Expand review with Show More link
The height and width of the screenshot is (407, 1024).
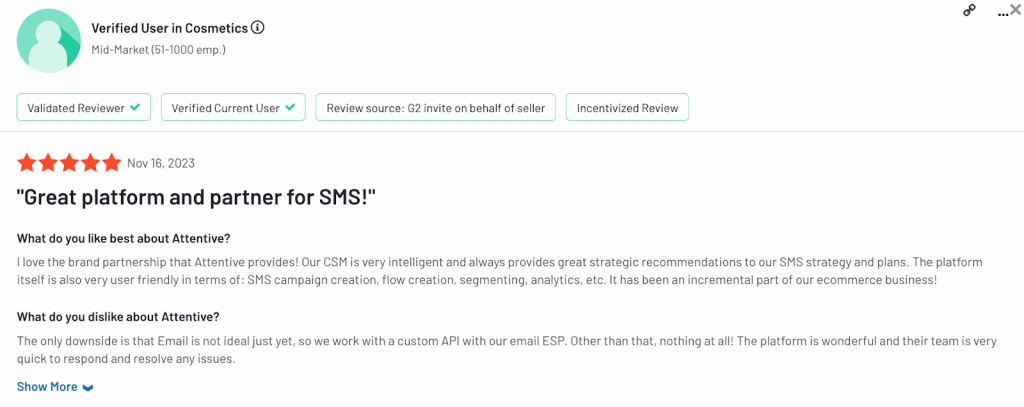tap(47, 387)
